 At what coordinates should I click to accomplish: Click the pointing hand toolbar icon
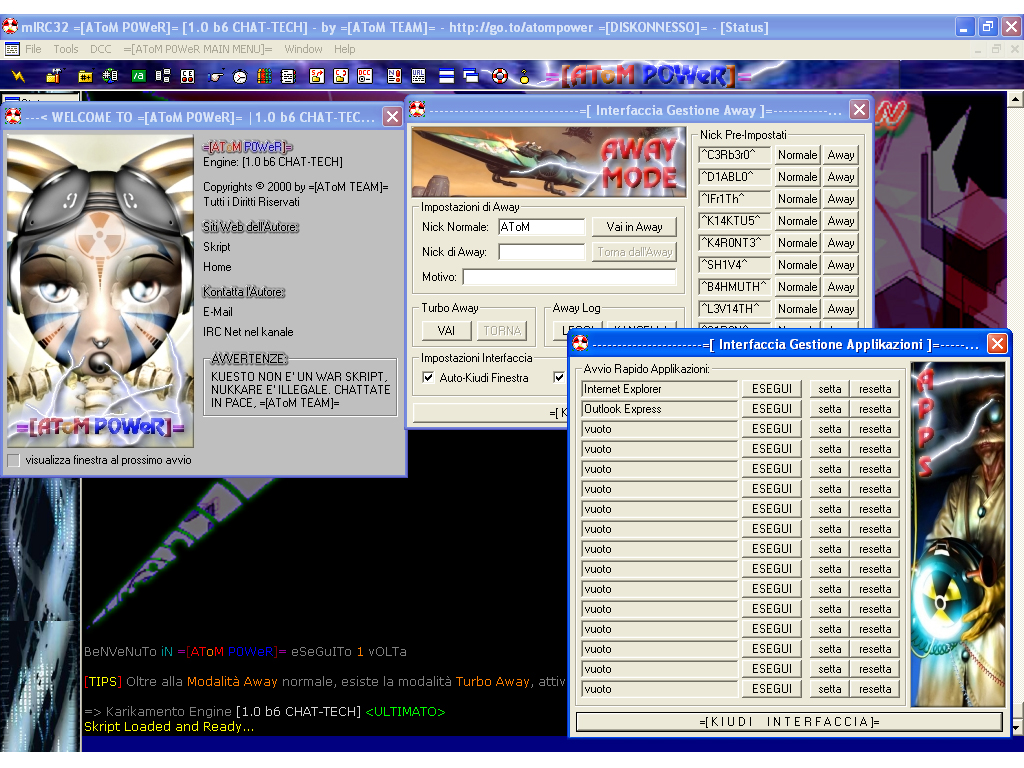pyautogui.click(x=215, y=75)
